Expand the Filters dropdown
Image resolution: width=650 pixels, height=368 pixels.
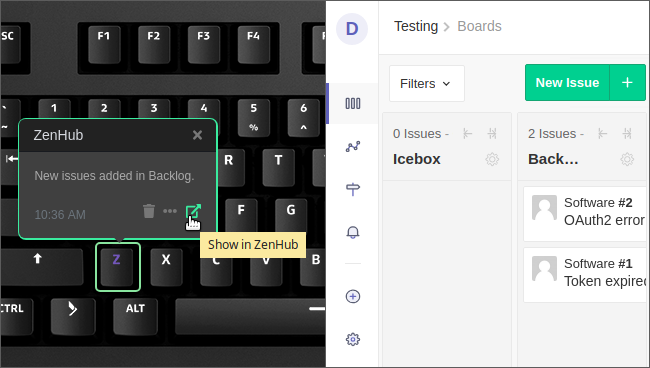pos(427,84)
